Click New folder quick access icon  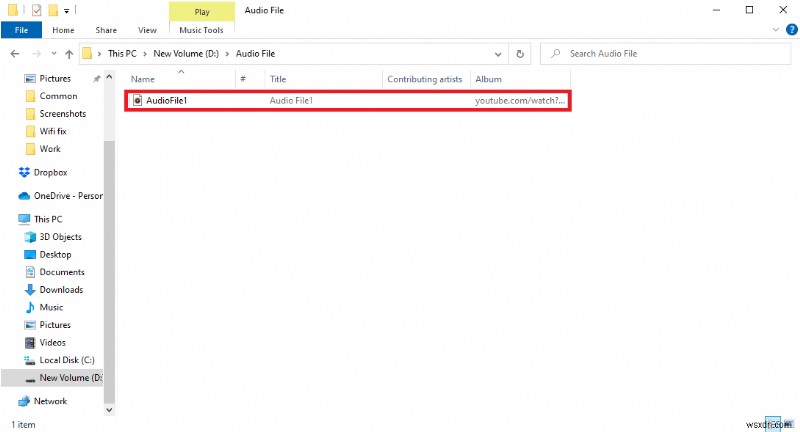click(x=53, y=10)
